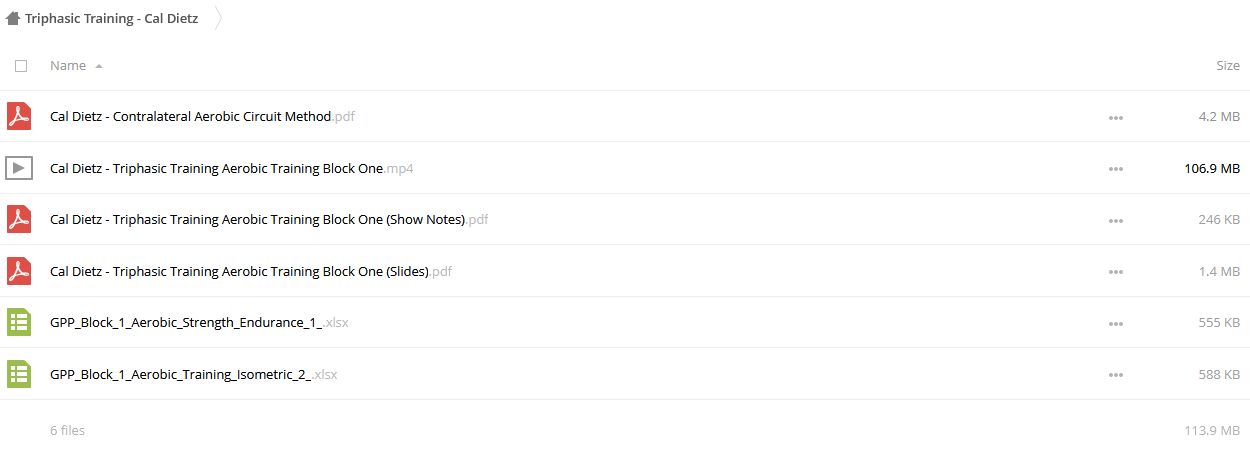1250x452 pixels.
Task: Click PDF icon for the Show Notes file
Action: pyautogui.click(x=18, y=219)
